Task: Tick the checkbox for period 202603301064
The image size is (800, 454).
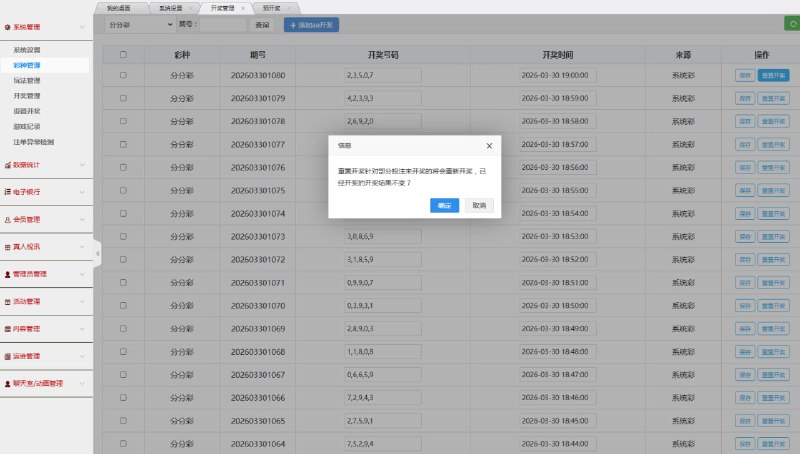Action: pos(123,443)
